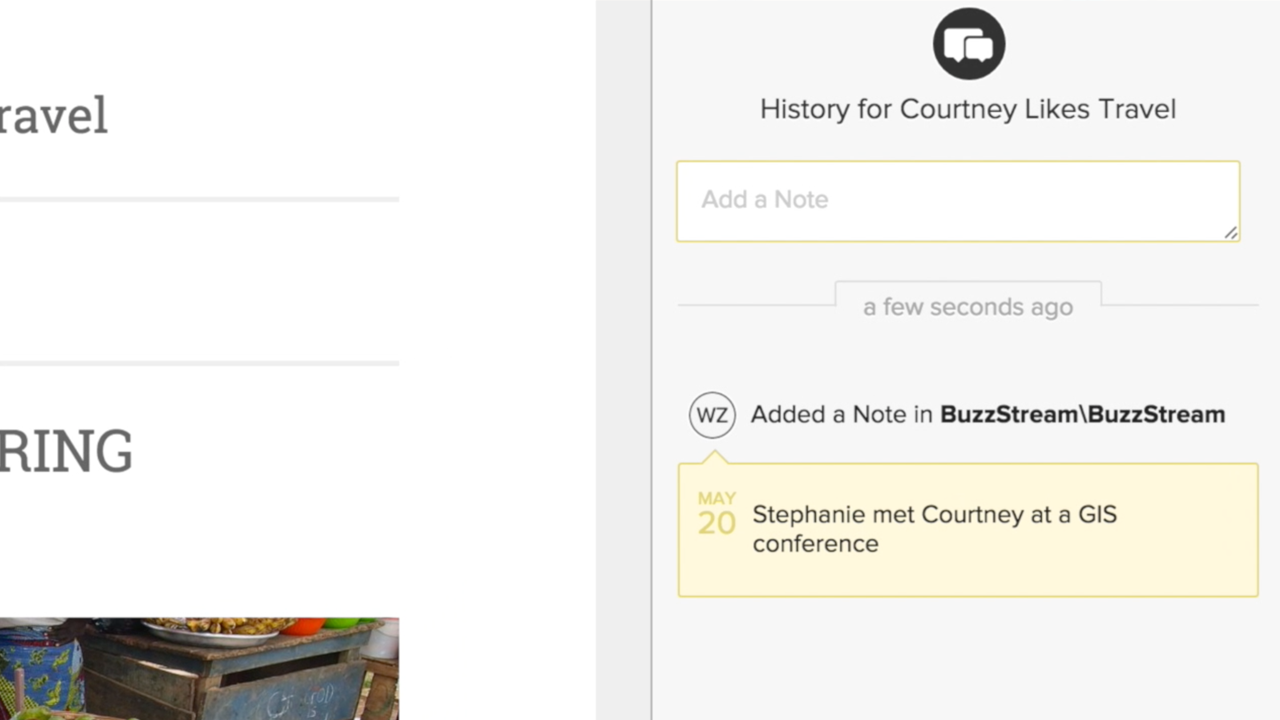Click the 'RING' section heading
This screenshot has width=1280, height=720.
coord(66,452)
